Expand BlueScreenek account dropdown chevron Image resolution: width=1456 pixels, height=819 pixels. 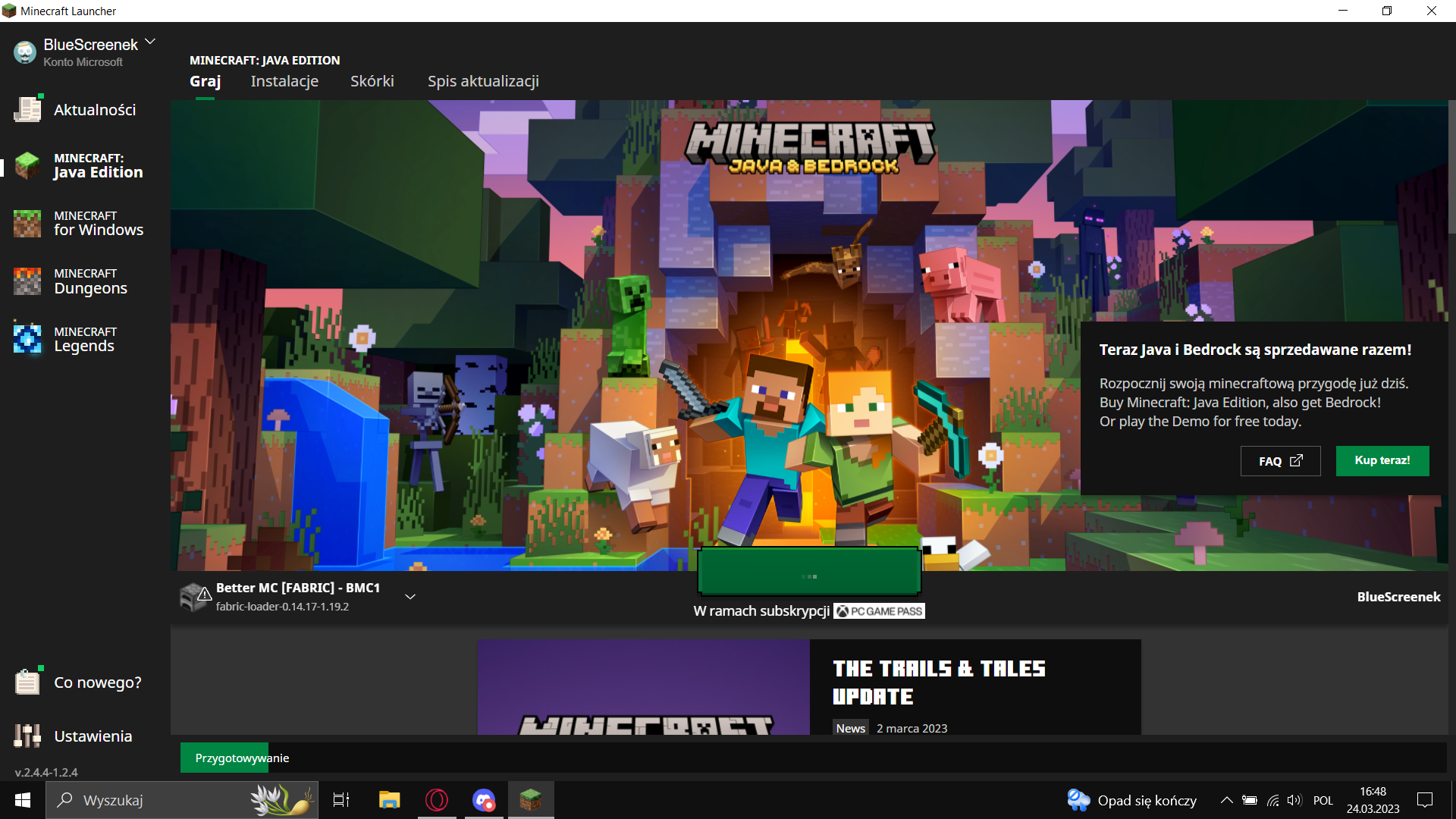[x=150, y=42]
